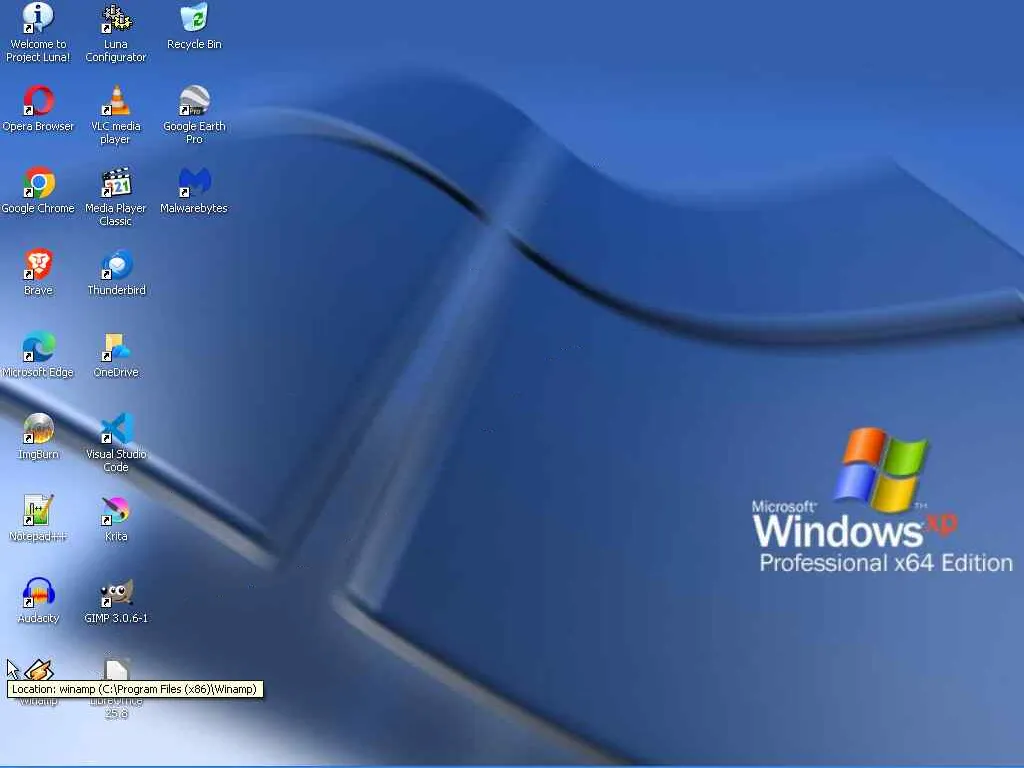Click the OneDrive shortcut icon

(x=116, y=346)
